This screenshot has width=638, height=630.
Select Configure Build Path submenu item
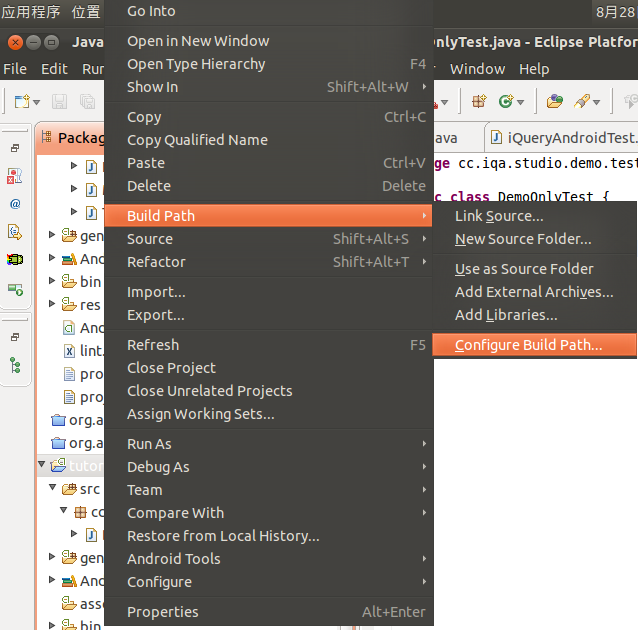[x=534, y=345]
